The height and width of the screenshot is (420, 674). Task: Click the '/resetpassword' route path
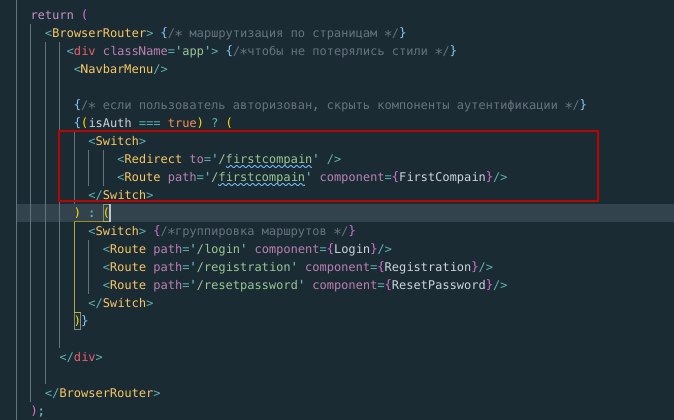pyautogui.click(x=247, y=285)
